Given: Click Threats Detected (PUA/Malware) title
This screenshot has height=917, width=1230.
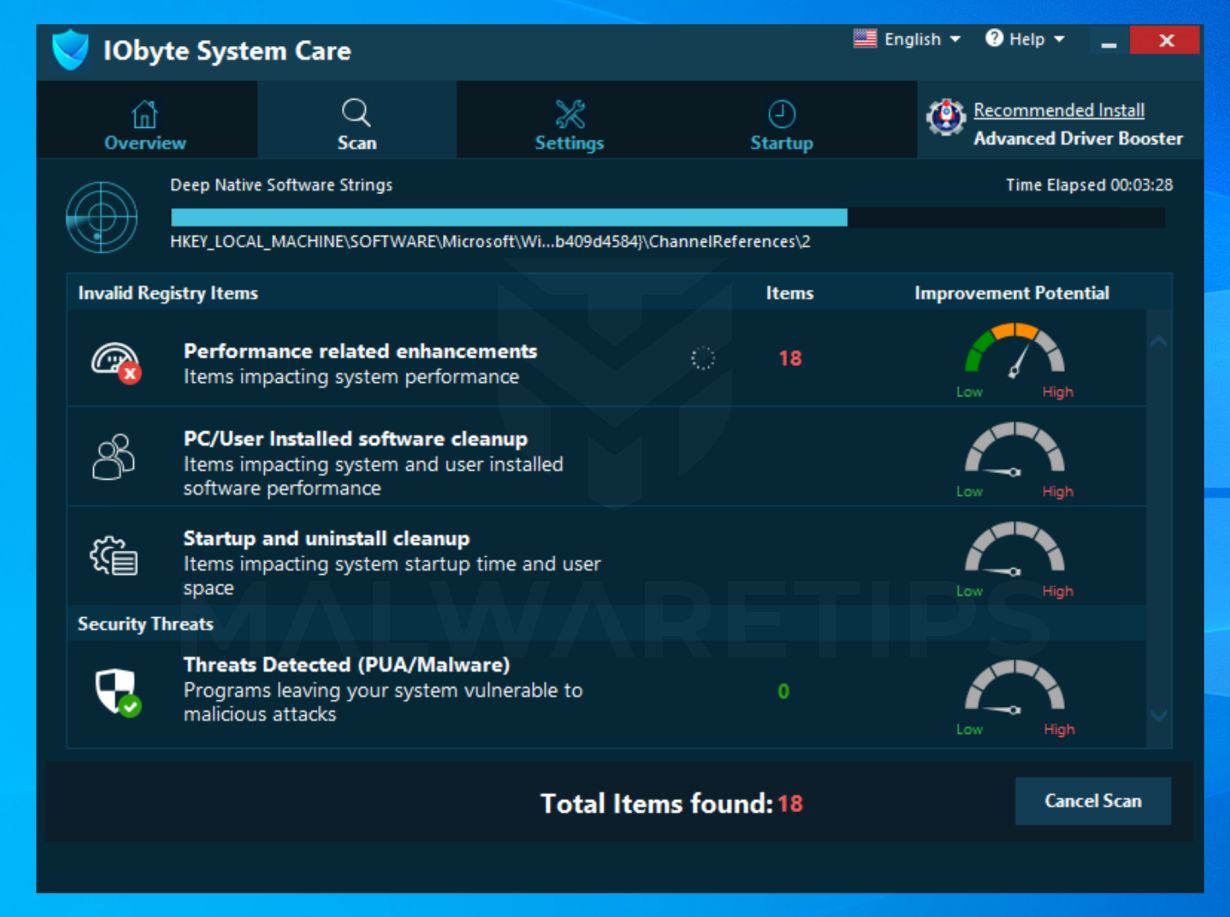Looking at the screenshot, I should [x=347, y=664].
